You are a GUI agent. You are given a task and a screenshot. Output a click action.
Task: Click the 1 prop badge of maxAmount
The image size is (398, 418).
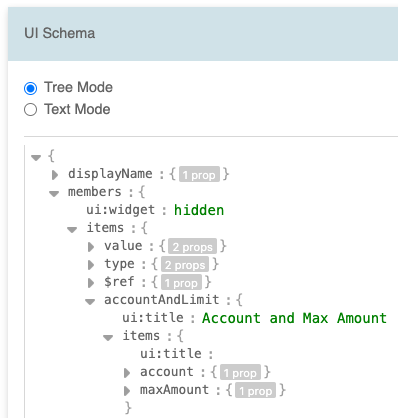(255, 390)
